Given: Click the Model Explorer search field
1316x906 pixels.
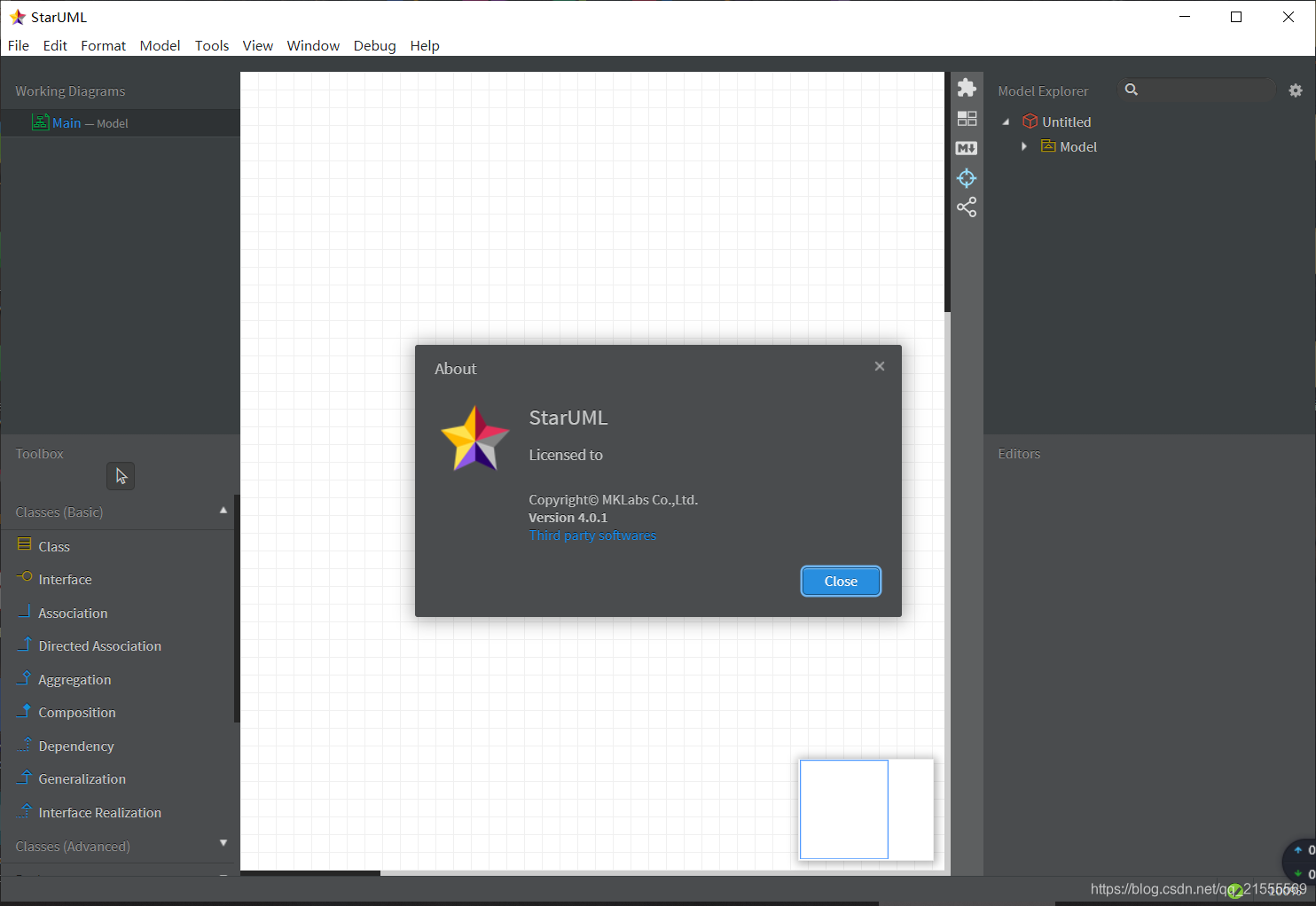Looking at the screenshot, I should [1197, 90].
